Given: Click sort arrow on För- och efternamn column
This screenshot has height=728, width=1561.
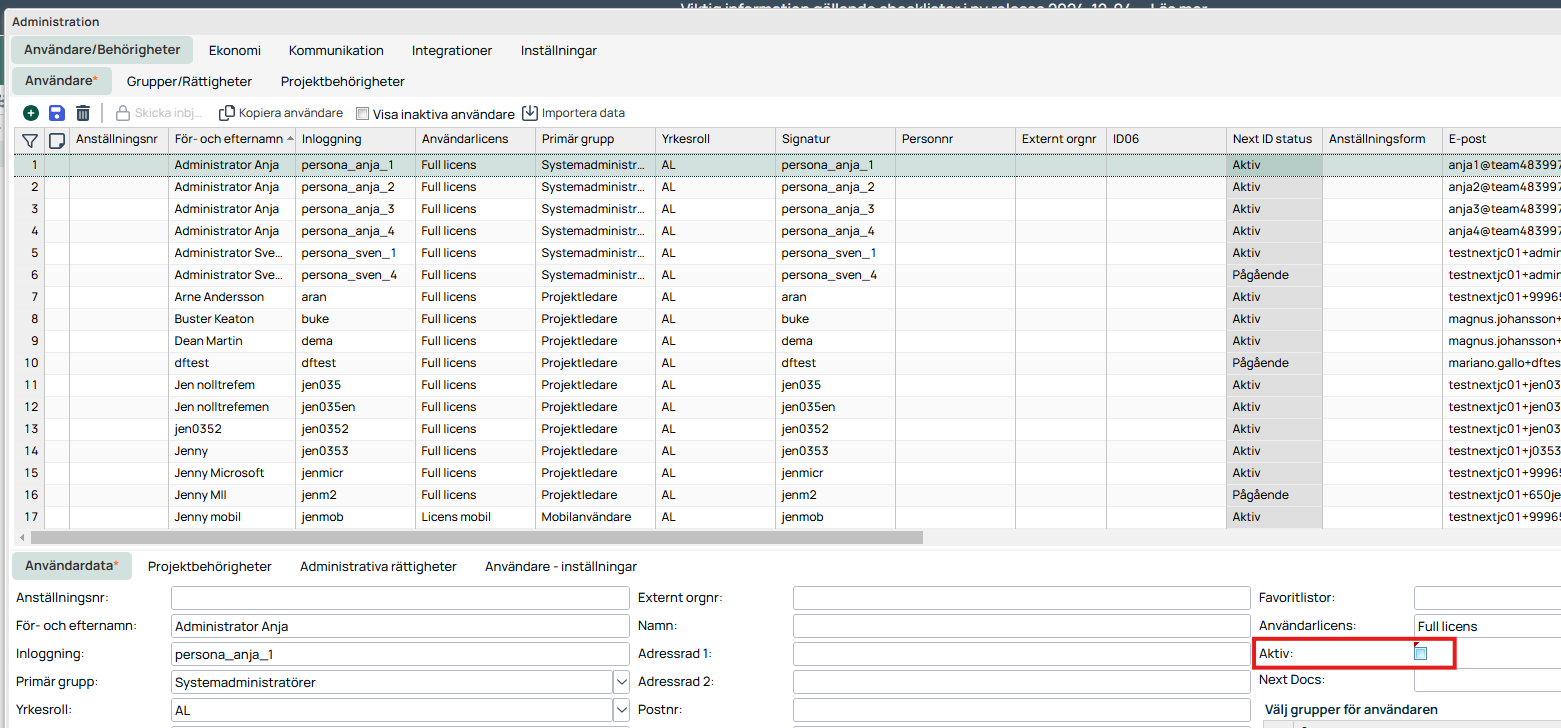Looking at the screenshot, I should 290,139.
